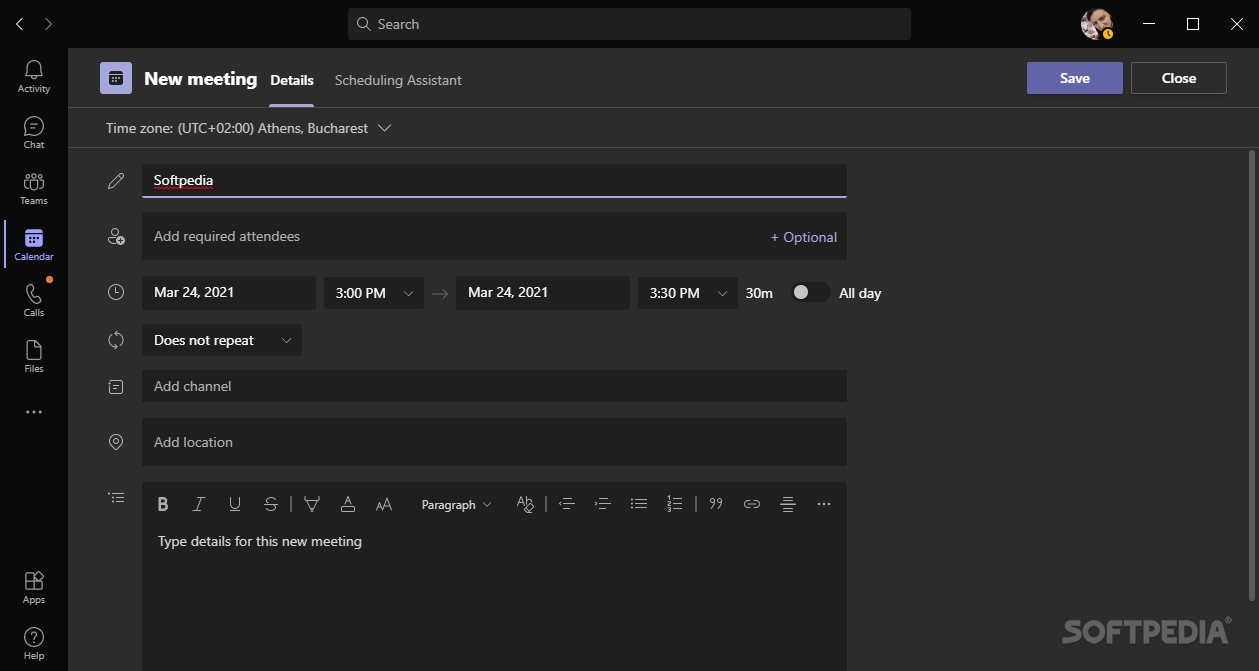Image resolution: width=1259 pixels, height=671 pixels.
Task: Expand the Does not repeat dropdown
Action: click(x=221, y=340)
